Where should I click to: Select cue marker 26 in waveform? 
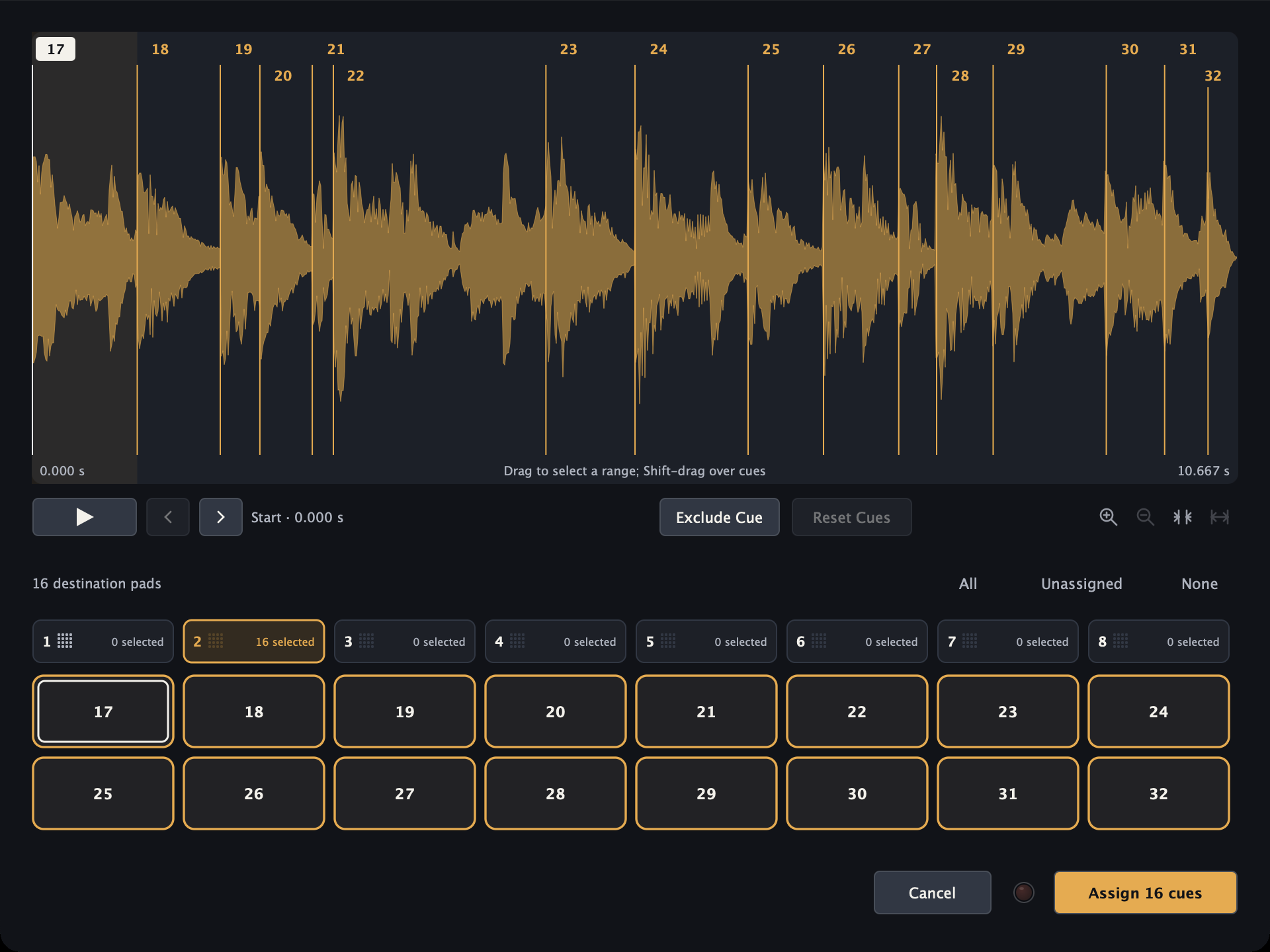847,49
